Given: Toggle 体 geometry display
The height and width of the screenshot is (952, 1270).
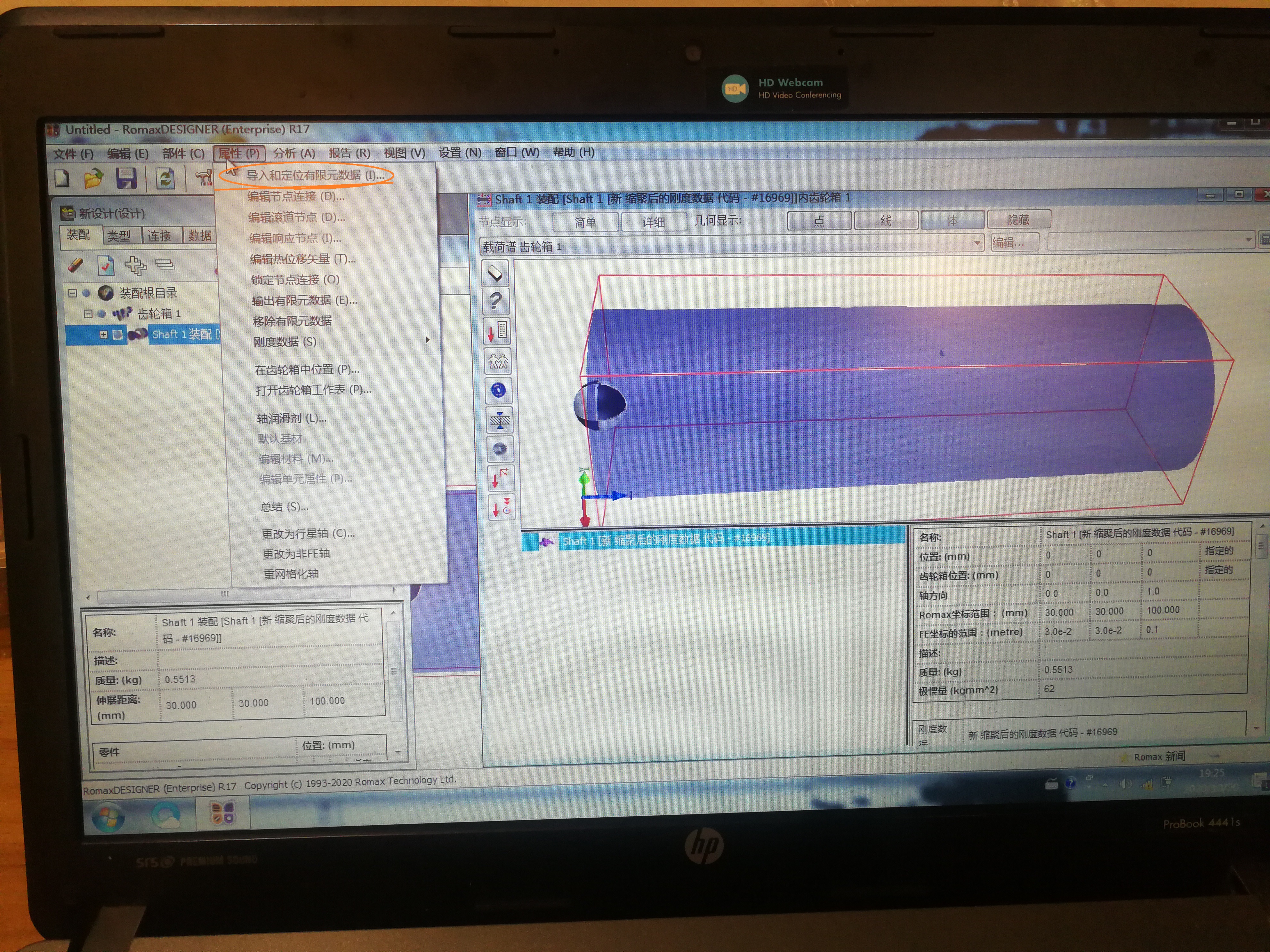Looking at the screenshot, I should pyautogui.click(x=952, y=220).
